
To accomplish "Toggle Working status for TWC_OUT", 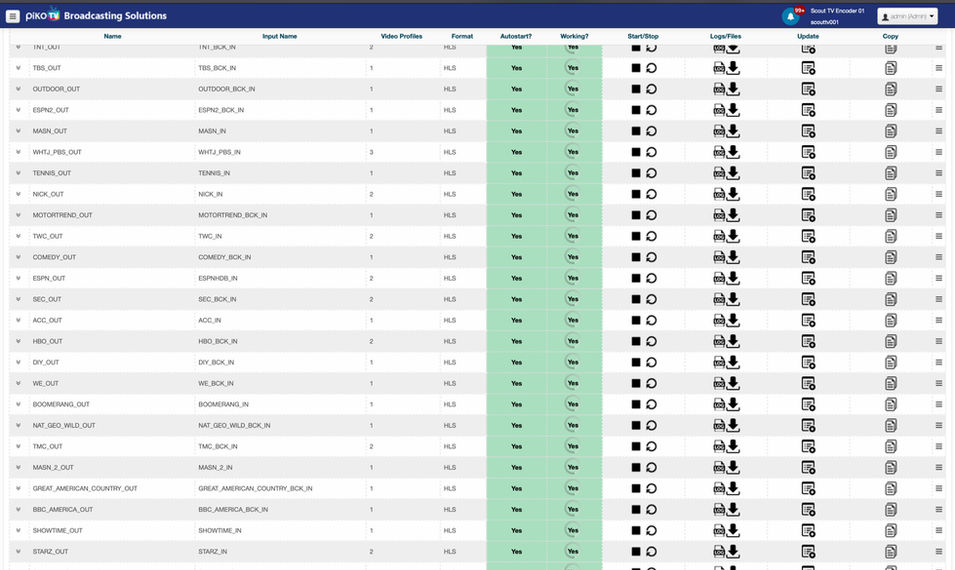I will pyautogui.click(x=573, y=236).
